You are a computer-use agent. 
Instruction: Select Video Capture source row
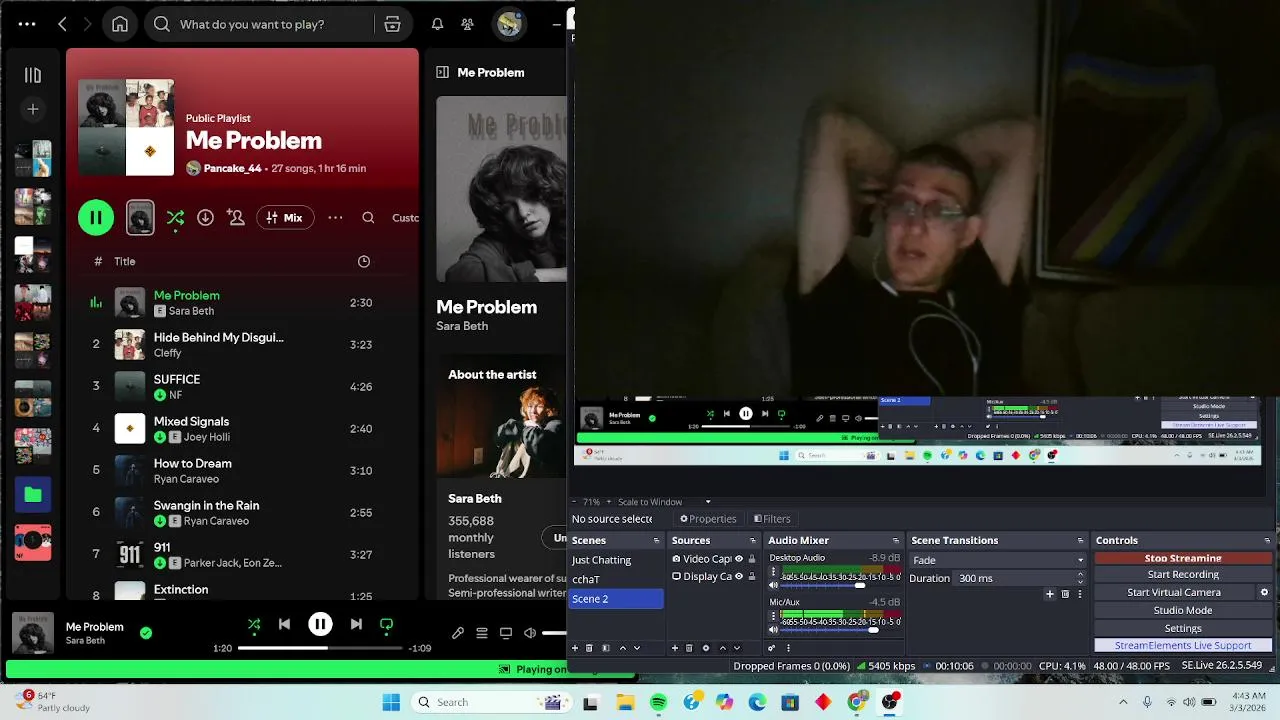coord(713,559)
